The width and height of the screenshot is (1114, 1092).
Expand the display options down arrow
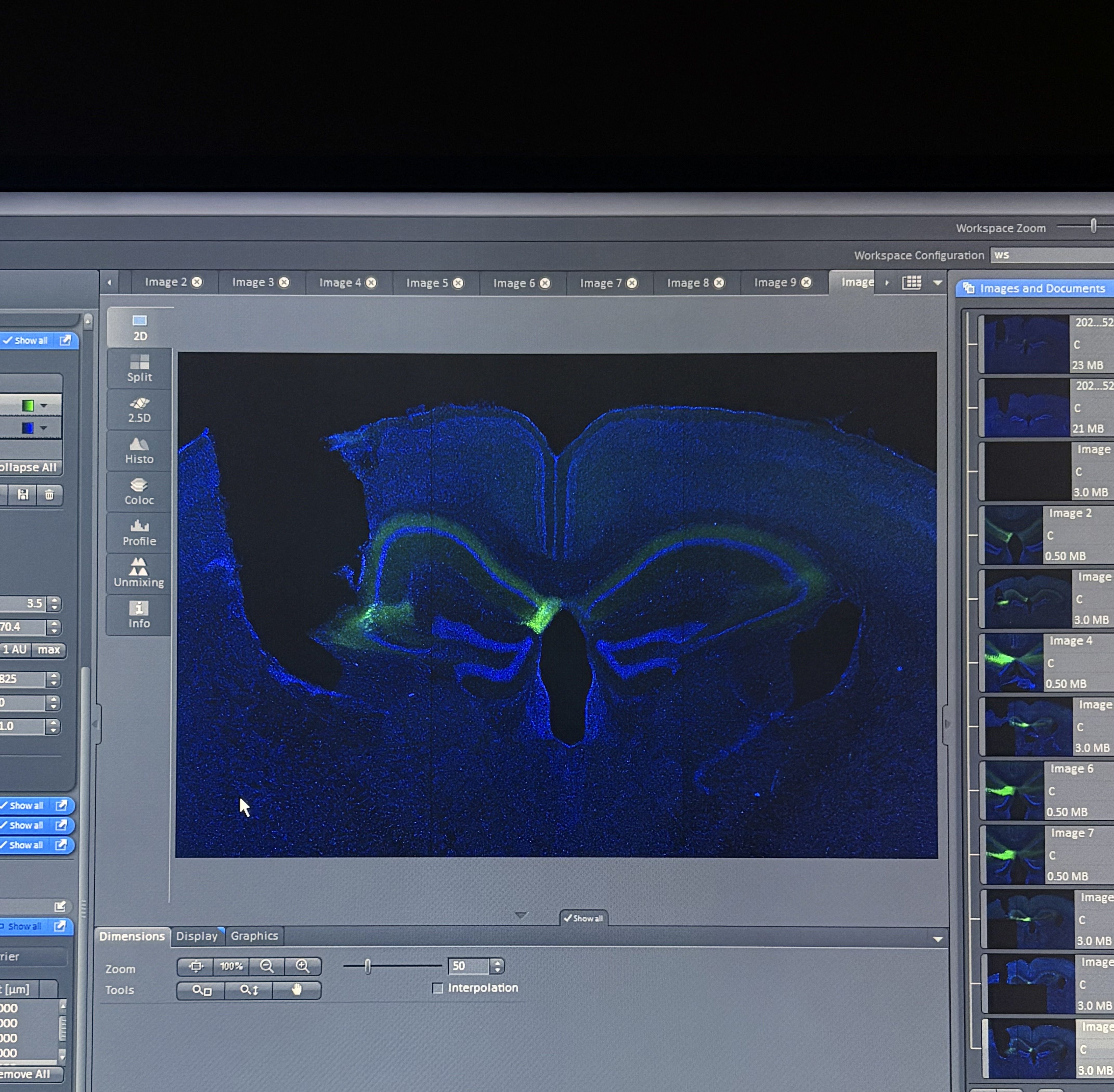[x=520, y=915]
